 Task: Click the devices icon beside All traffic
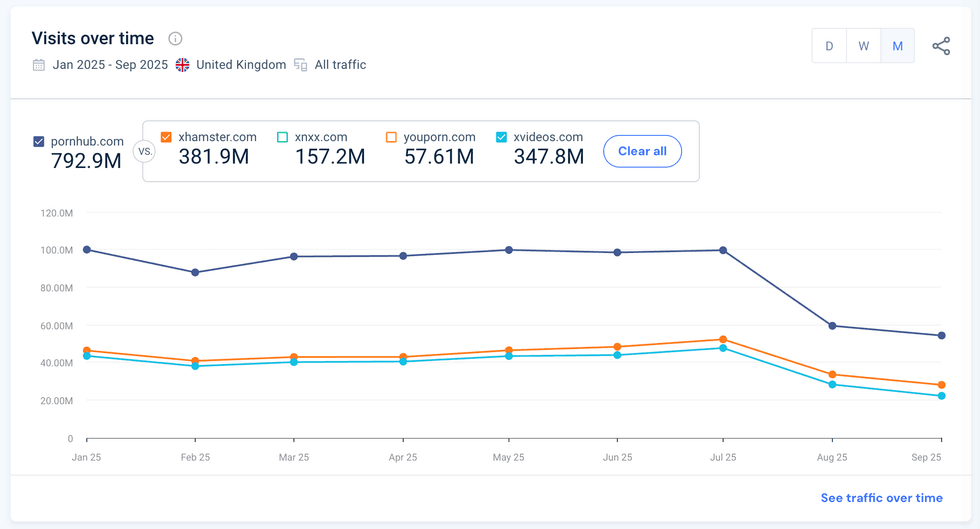[x=301, y=65]
